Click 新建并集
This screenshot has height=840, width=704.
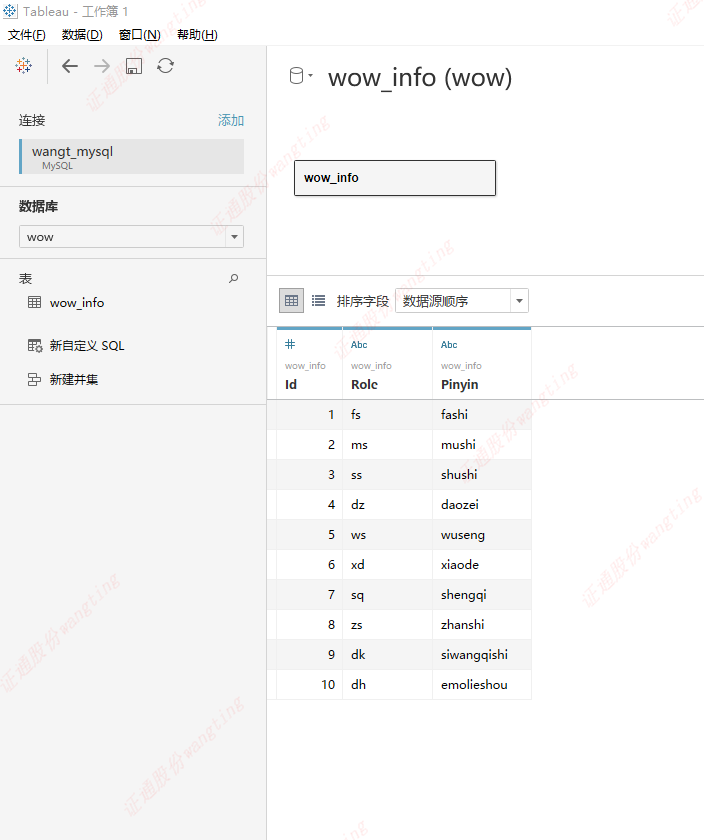click(x=74, y=379)
